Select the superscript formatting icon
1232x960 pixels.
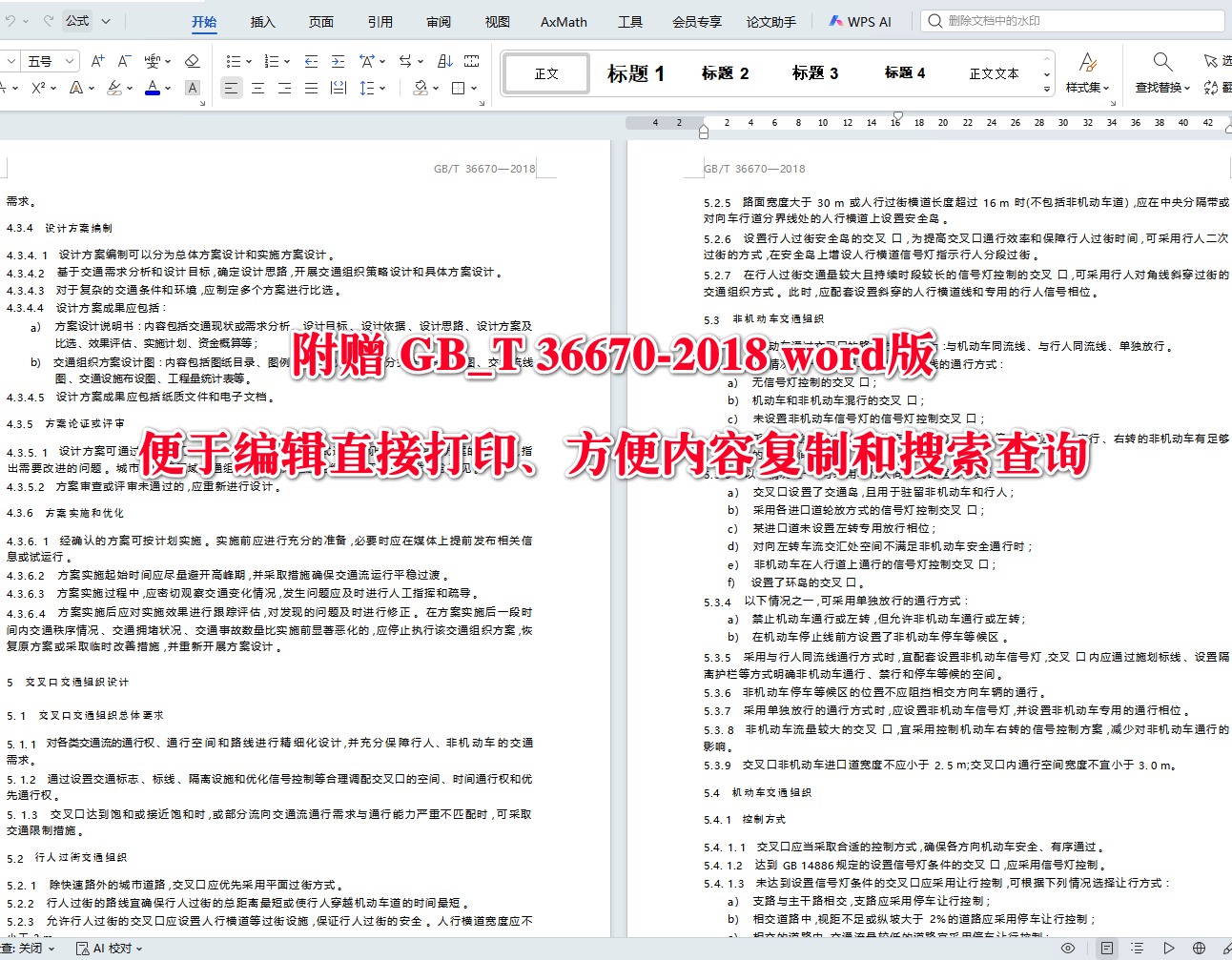coord(39,88)
